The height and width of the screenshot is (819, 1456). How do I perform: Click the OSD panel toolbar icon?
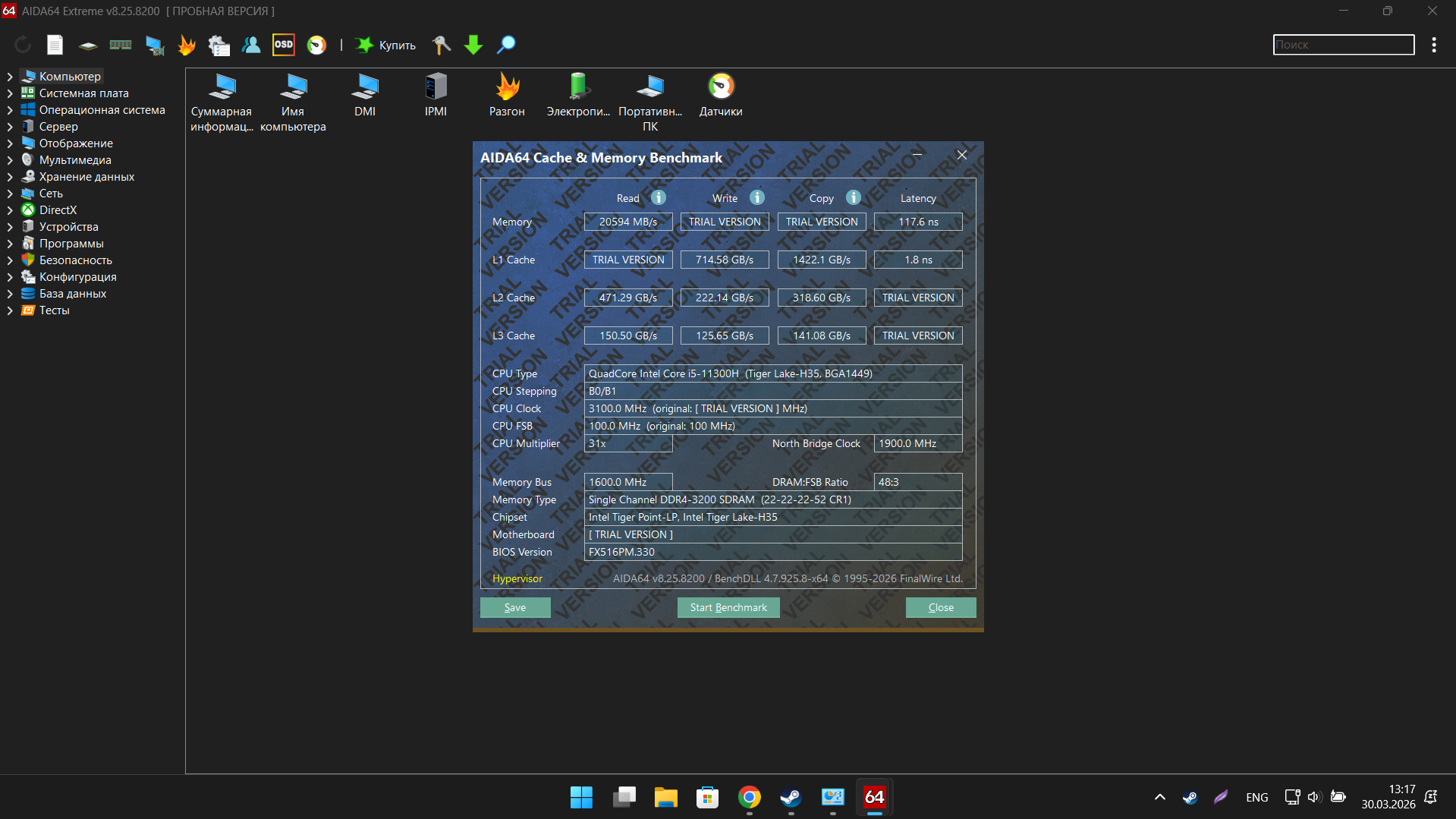(x=284, y=45)
